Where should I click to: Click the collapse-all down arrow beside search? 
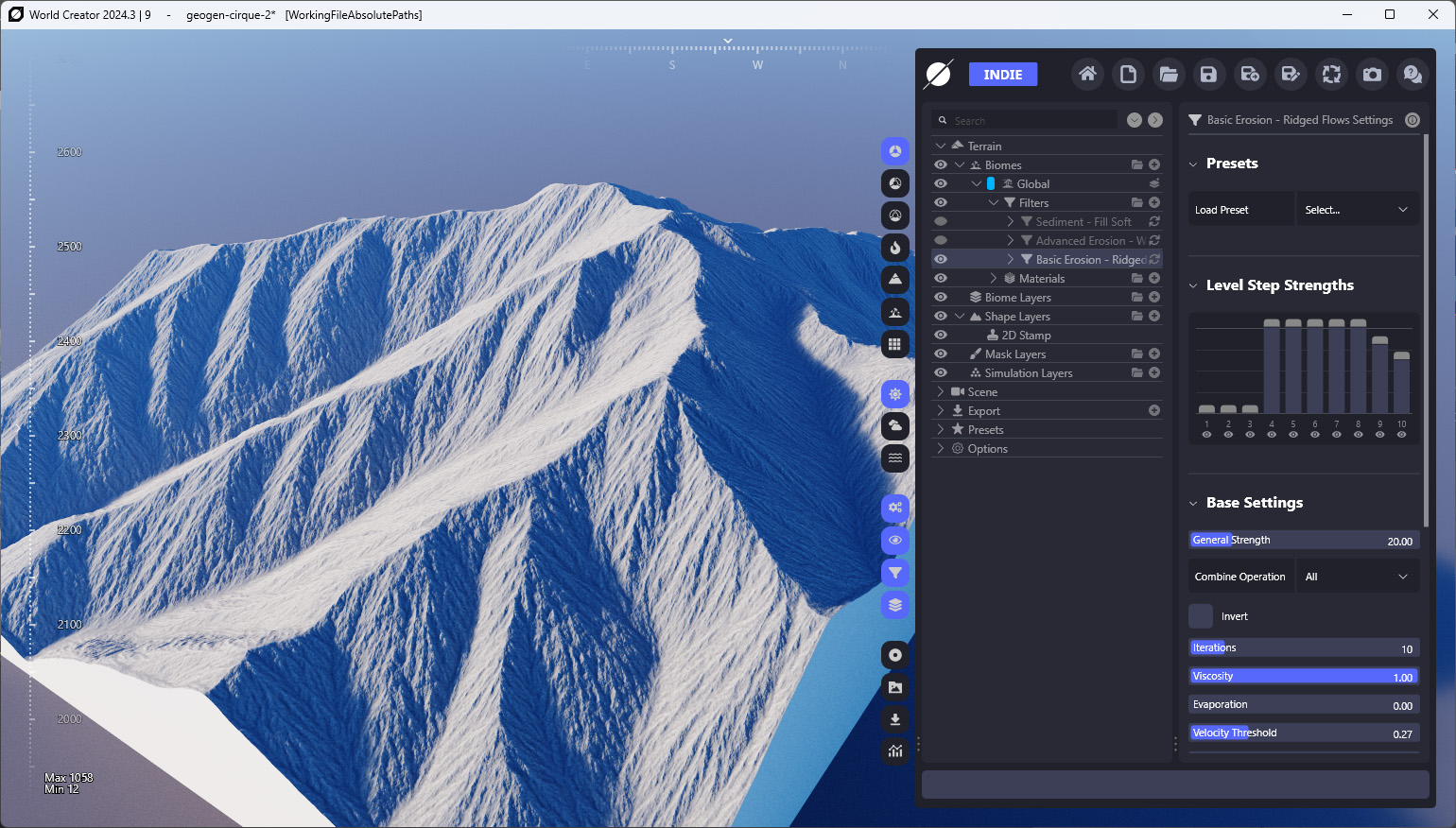coord(1135,120)
